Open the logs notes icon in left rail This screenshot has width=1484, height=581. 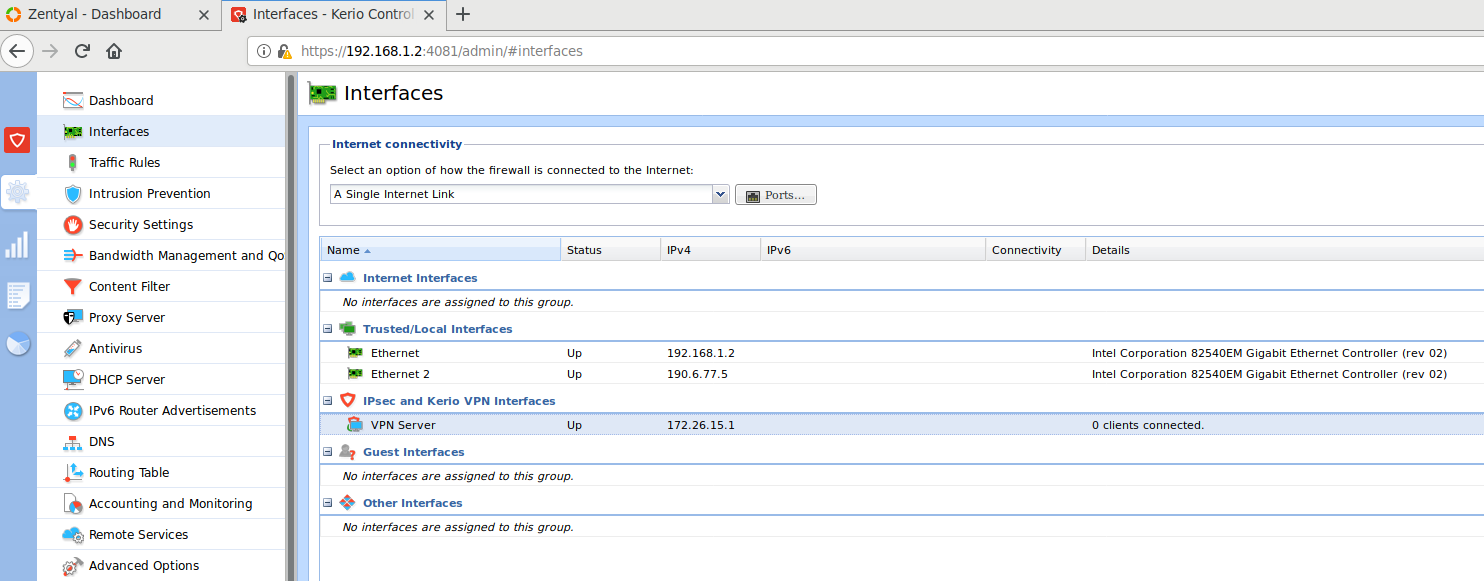point(17,295)
